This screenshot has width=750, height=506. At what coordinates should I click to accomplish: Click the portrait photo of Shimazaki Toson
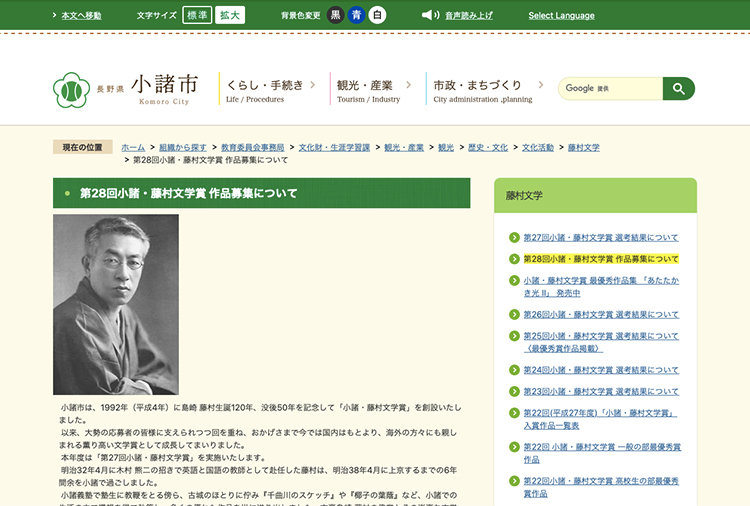coord(116,304)
